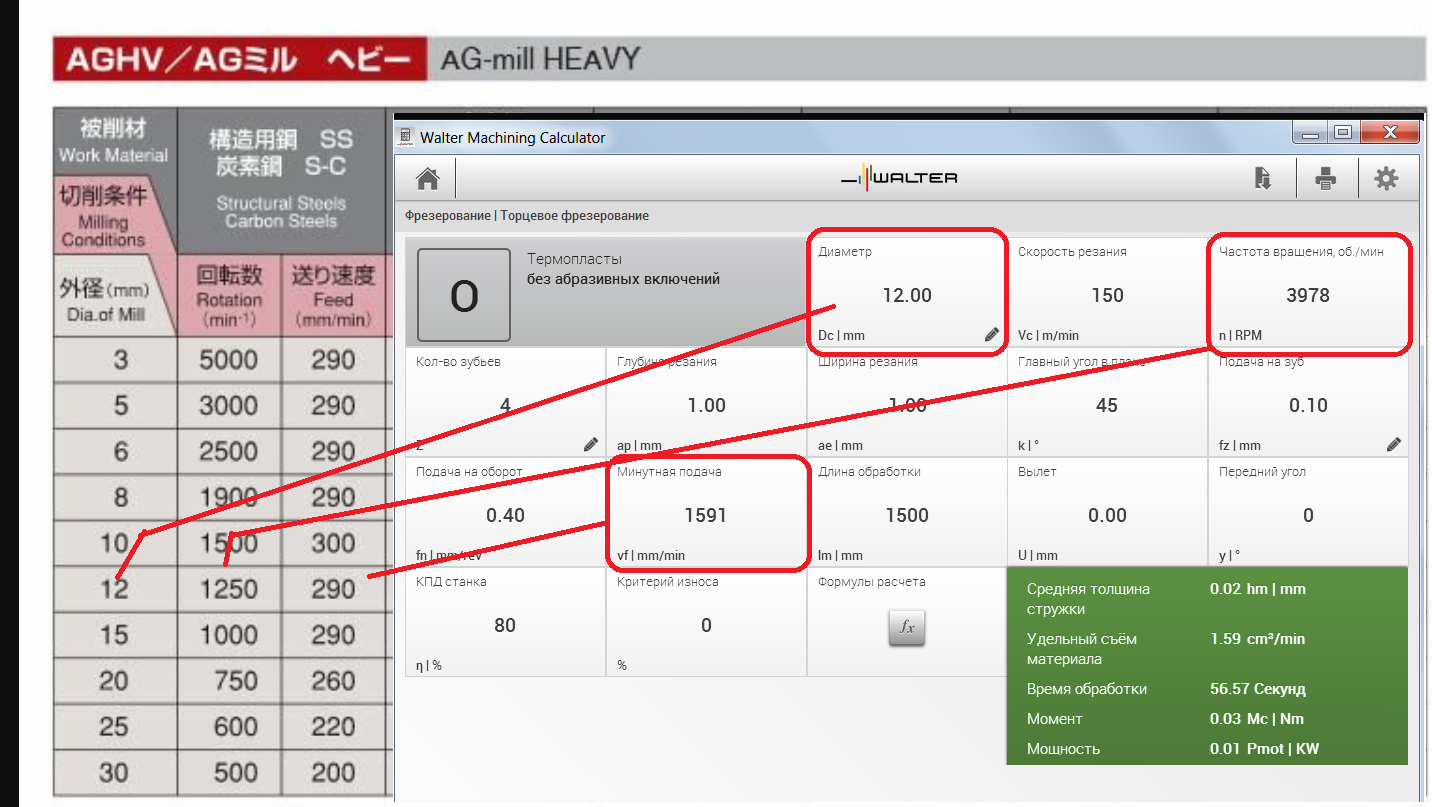Click feed value 300 in the AG-mill table
Image resolution: width=1432 pixels, height=807 pixels.
(x=333, y=544)
